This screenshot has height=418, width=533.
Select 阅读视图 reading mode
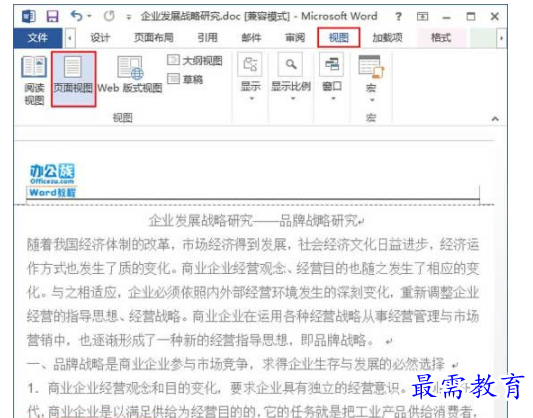pos(34,80)
